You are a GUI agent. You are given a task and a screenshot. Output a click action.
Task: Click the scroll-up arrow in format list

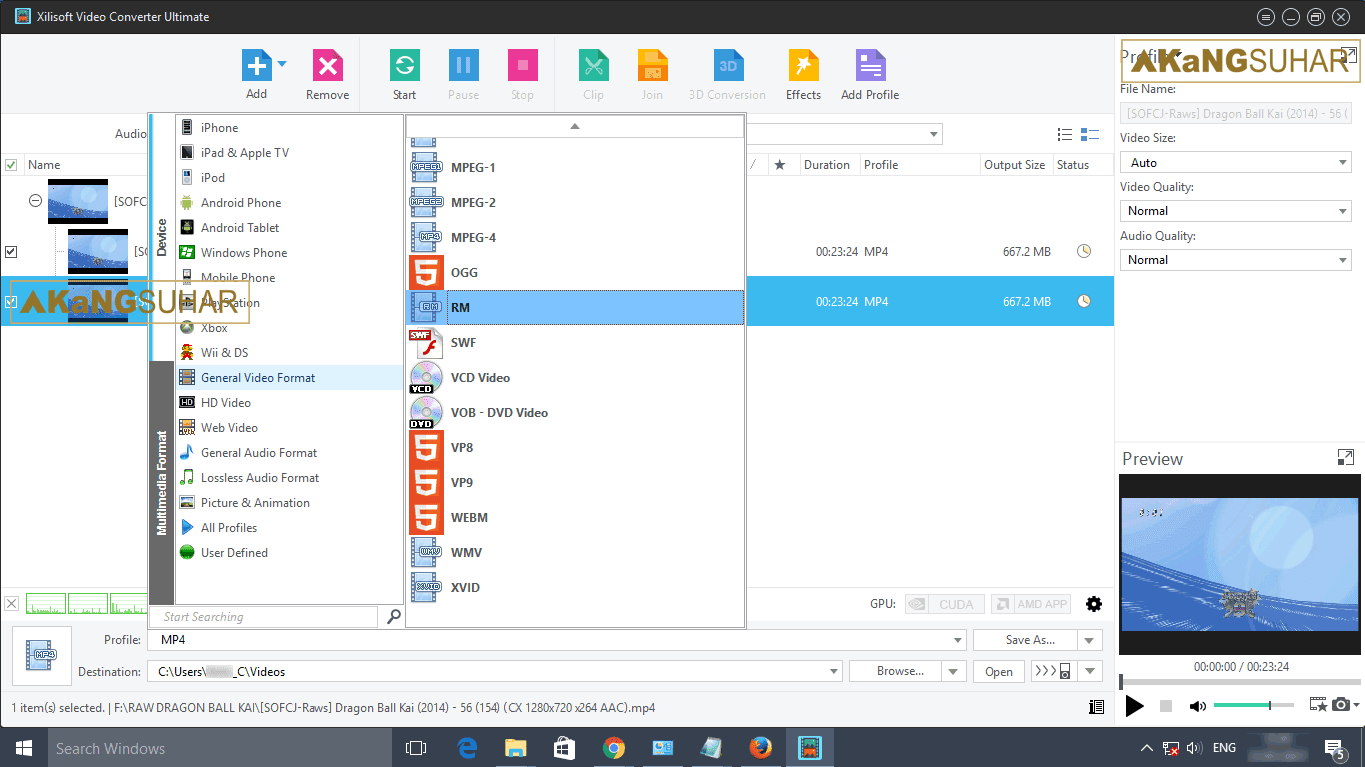coord(575,126)
